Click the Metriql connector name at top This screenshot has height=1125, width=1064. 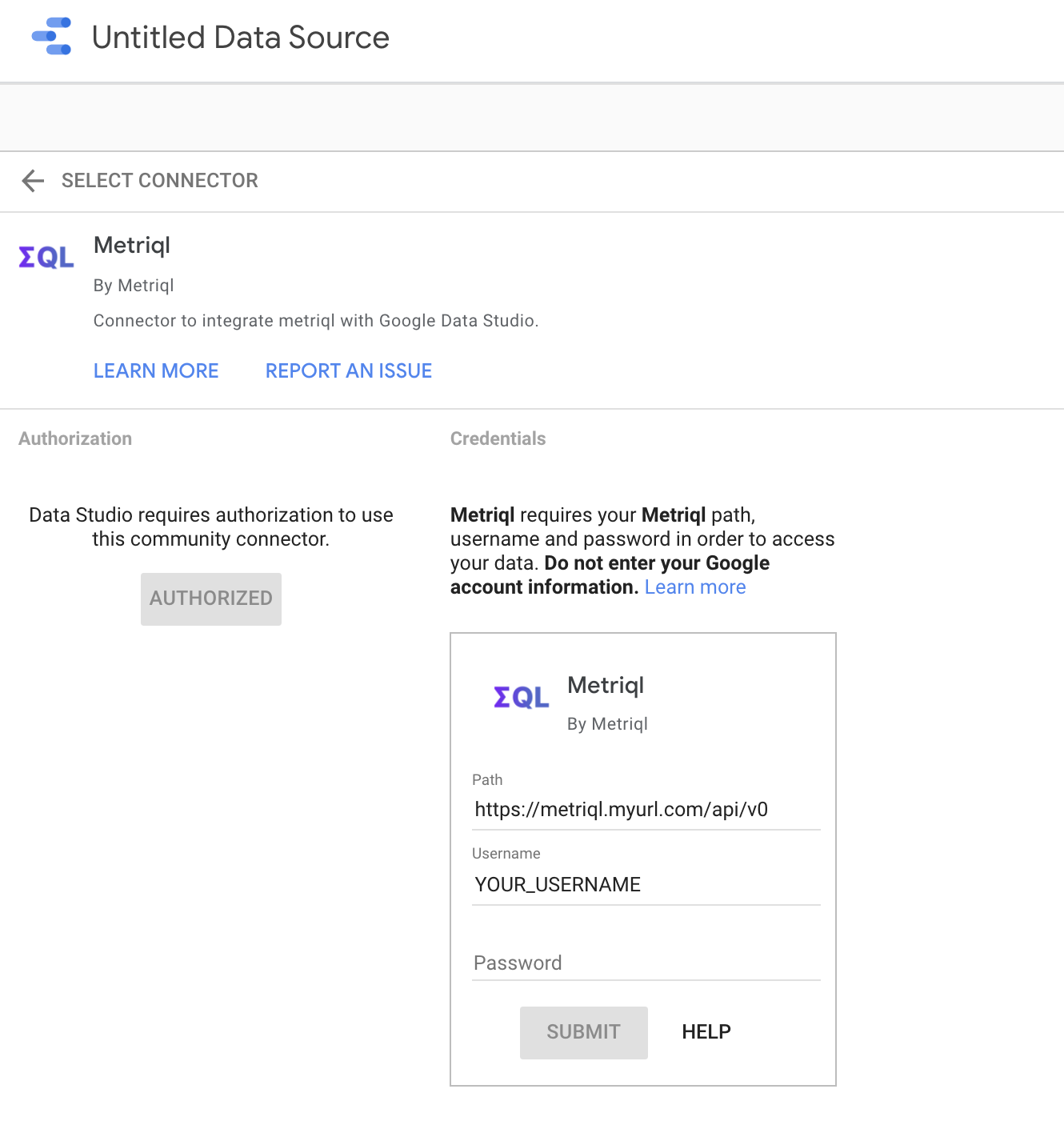[x=132, y=245]
